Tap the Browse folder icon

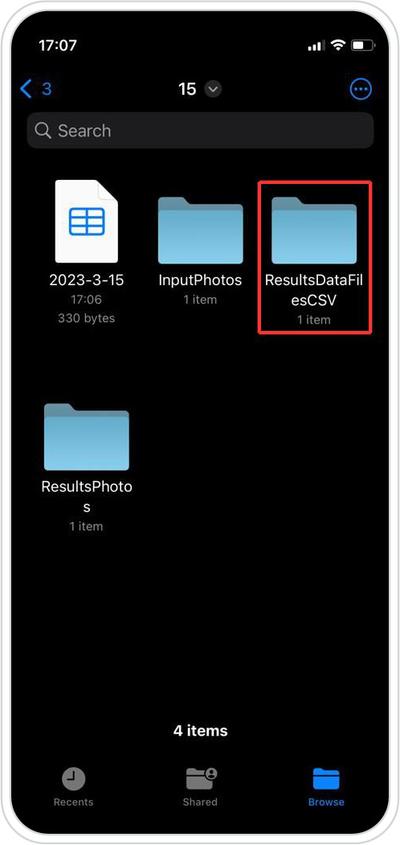point(326,779)
